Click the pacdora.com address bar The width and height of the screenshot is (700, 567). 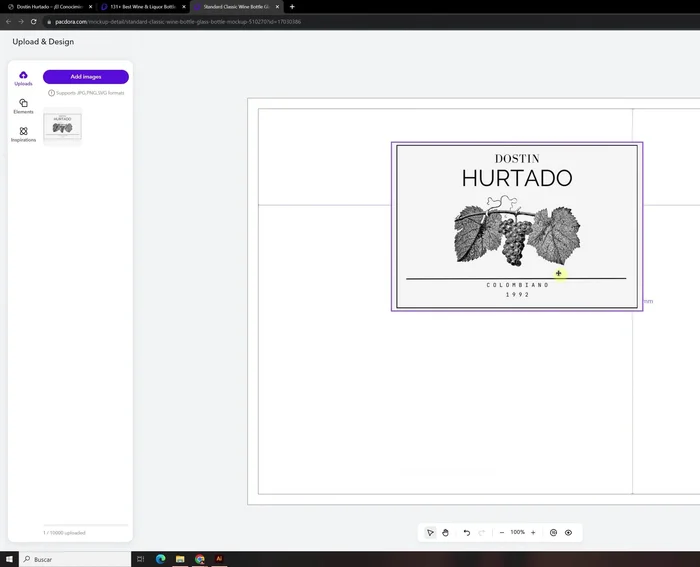[x=371, y=21]
